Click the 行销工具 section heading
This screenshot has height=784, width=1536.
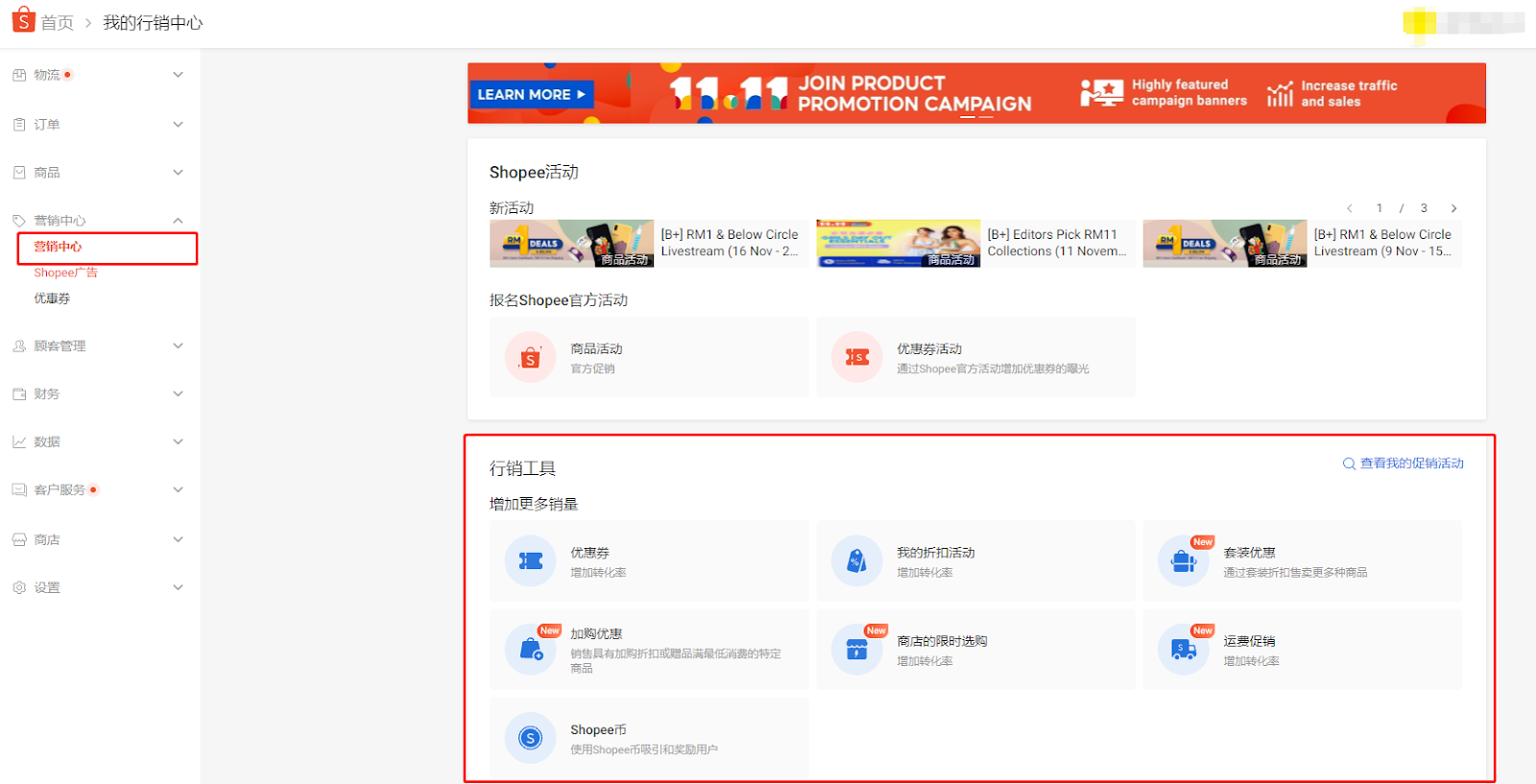tap(522, 468)
